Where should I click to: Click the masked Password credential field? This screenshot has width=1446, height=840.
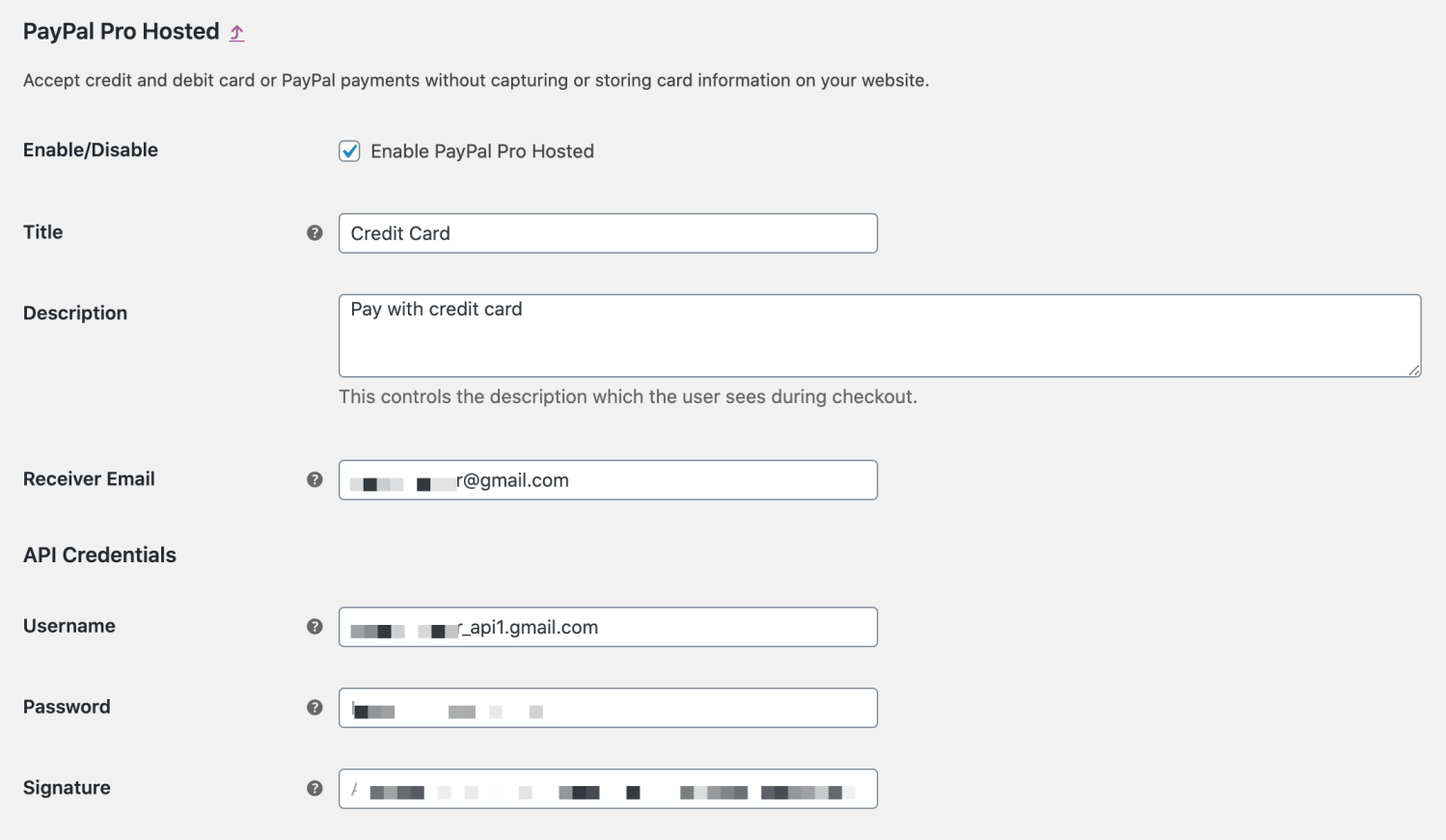(608, 707)
